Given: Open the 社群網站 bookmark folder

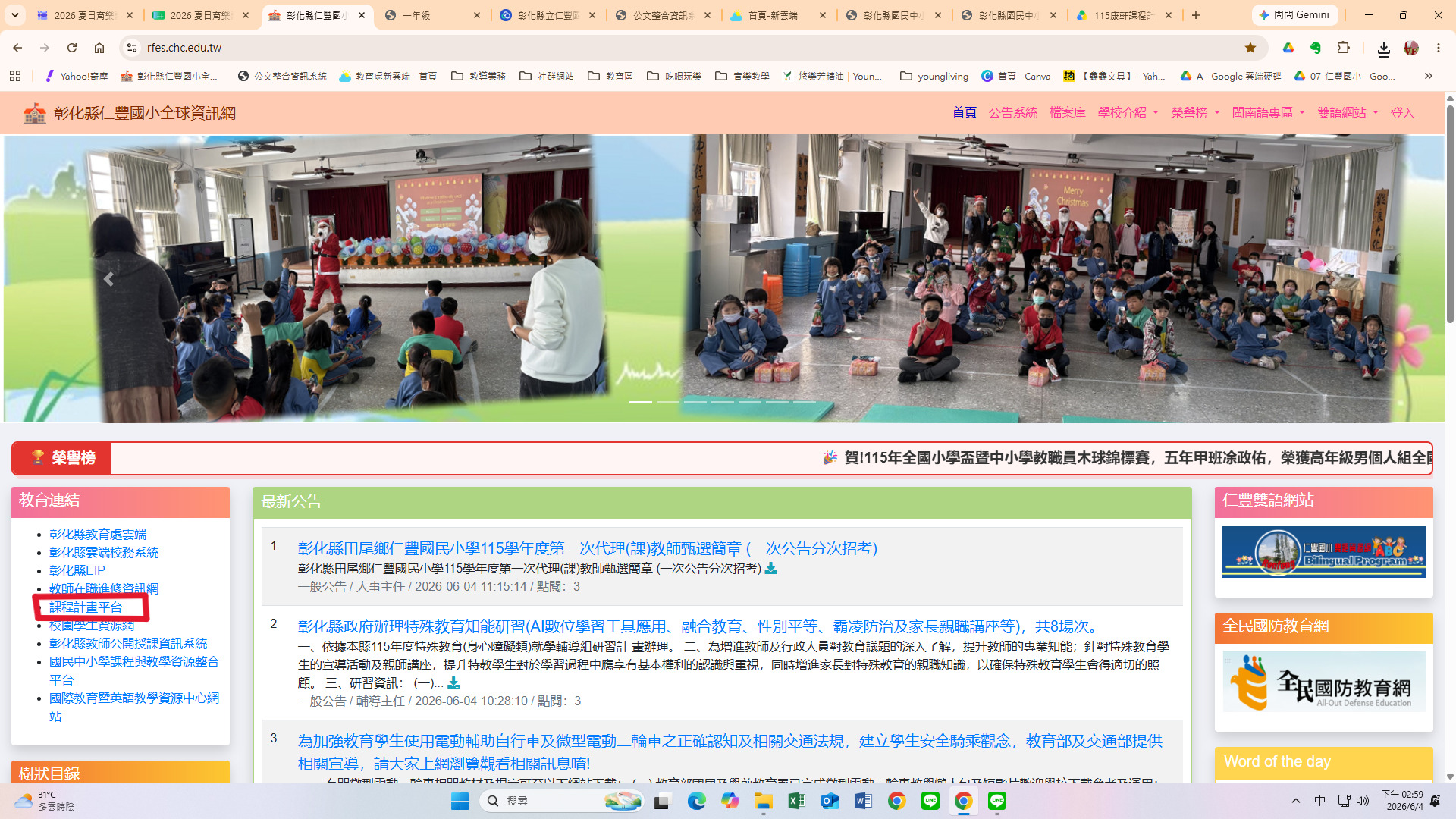Looking at the screenshot, I should 546,76.
